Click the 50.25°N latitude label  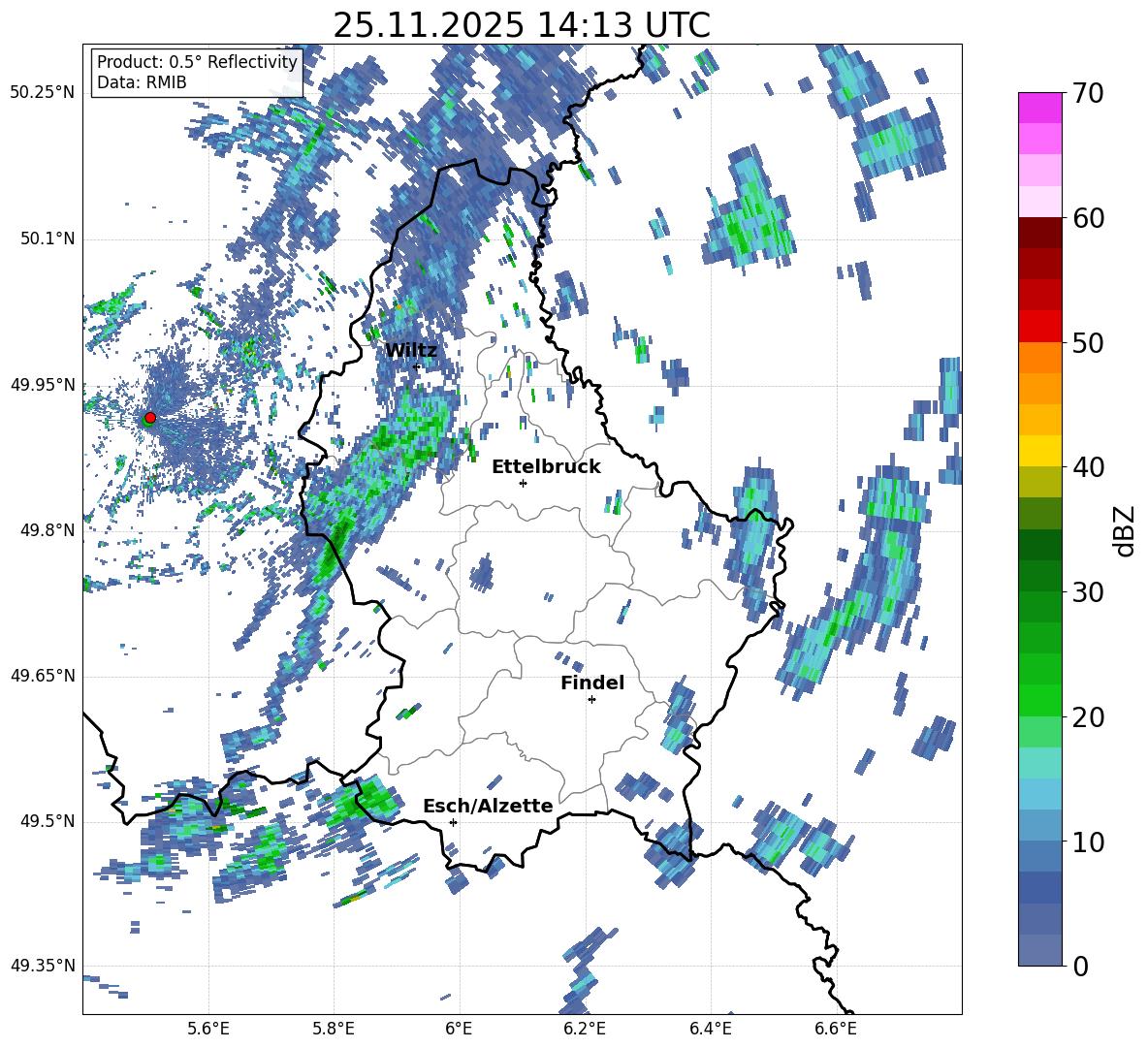coord(43,93)
